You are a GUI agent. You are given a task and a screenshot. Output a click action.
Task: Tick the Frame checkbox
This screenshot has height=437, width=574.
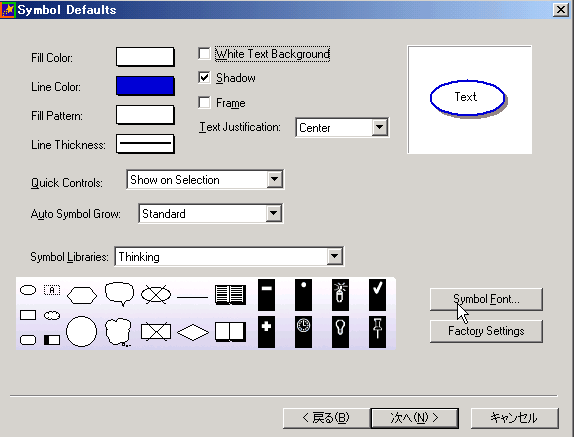tap(204, 102)
